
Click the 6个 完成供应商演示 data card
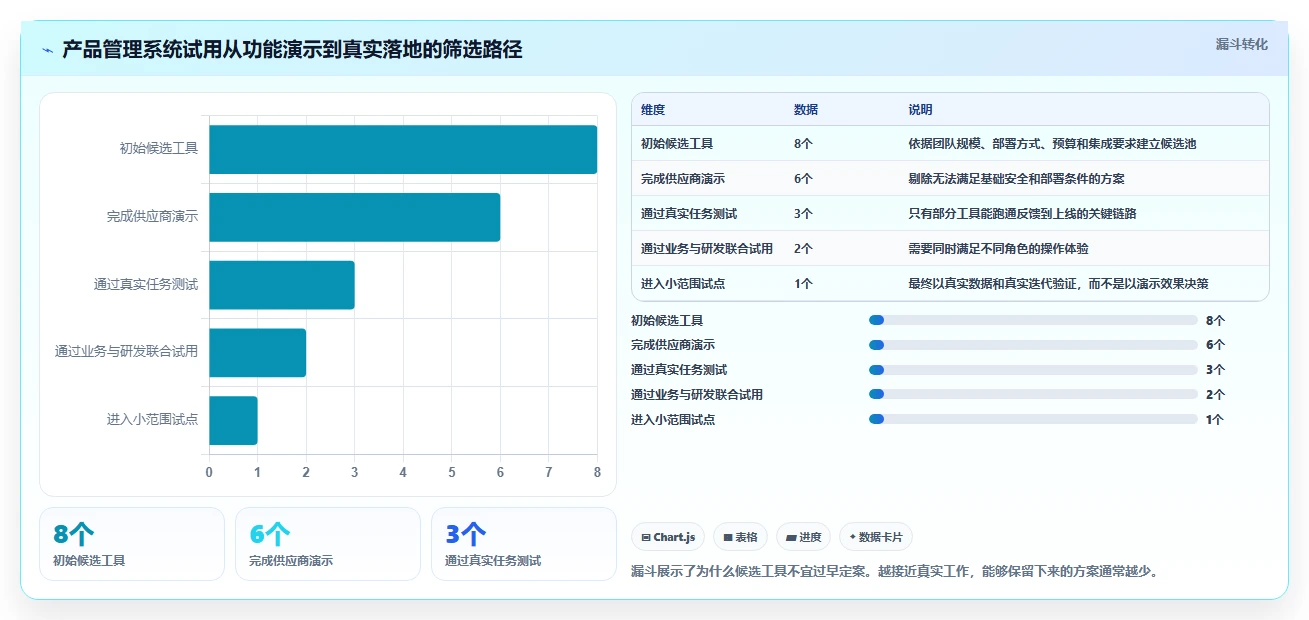[x=328, y=544]
